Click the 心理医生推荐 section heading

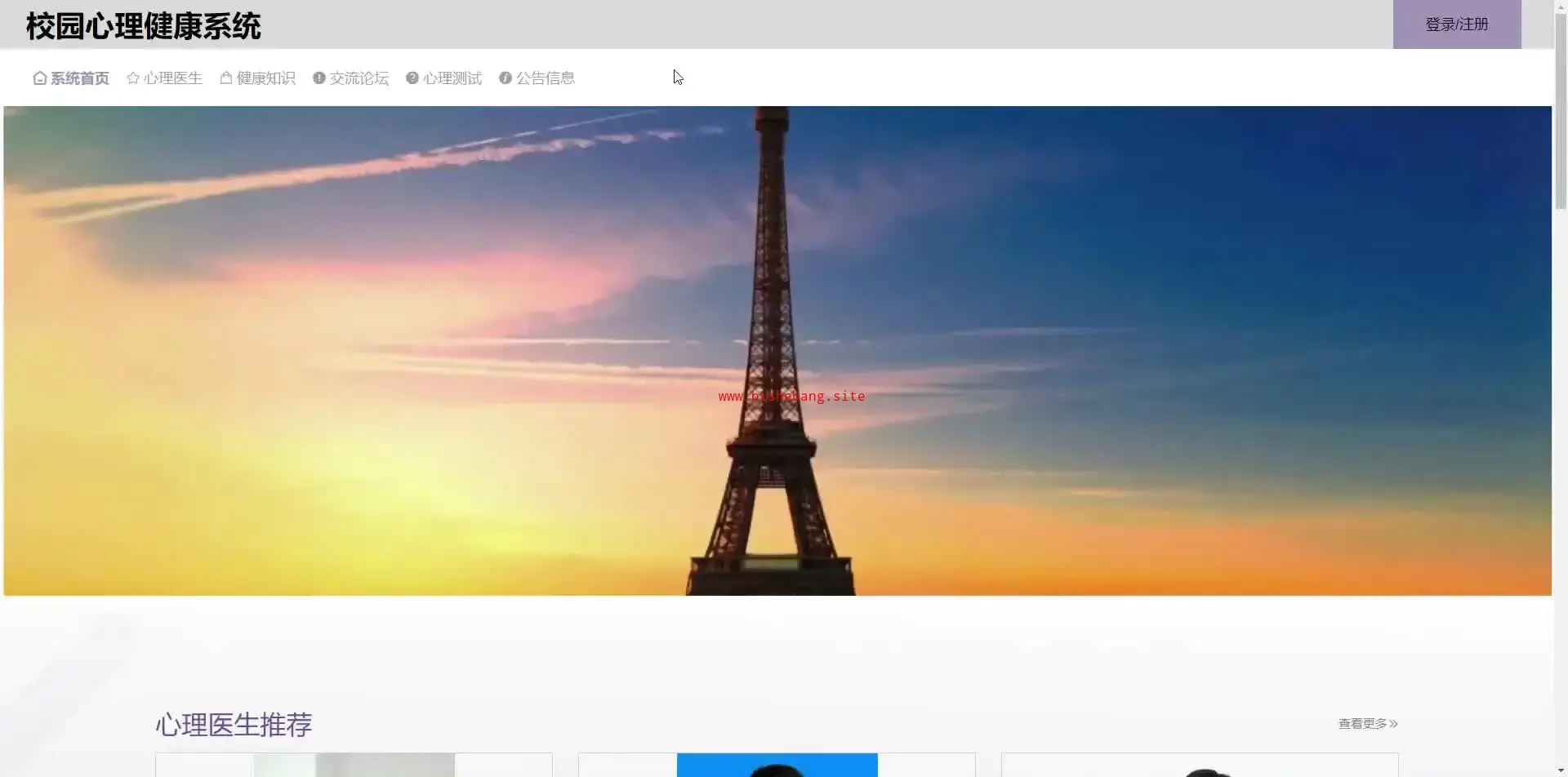pos(234,725)
